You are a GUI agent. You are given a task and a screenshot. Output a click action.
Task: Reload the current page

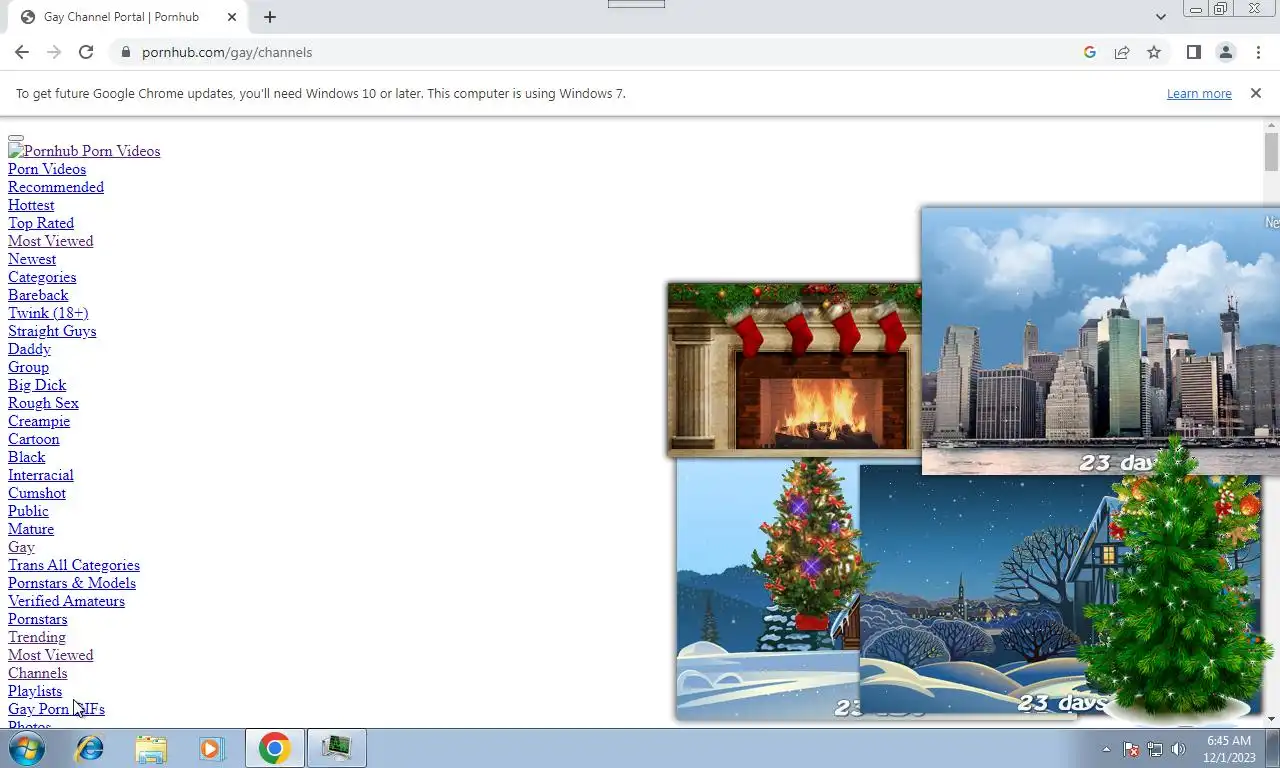pyautogui.click(x=86, y=52)
